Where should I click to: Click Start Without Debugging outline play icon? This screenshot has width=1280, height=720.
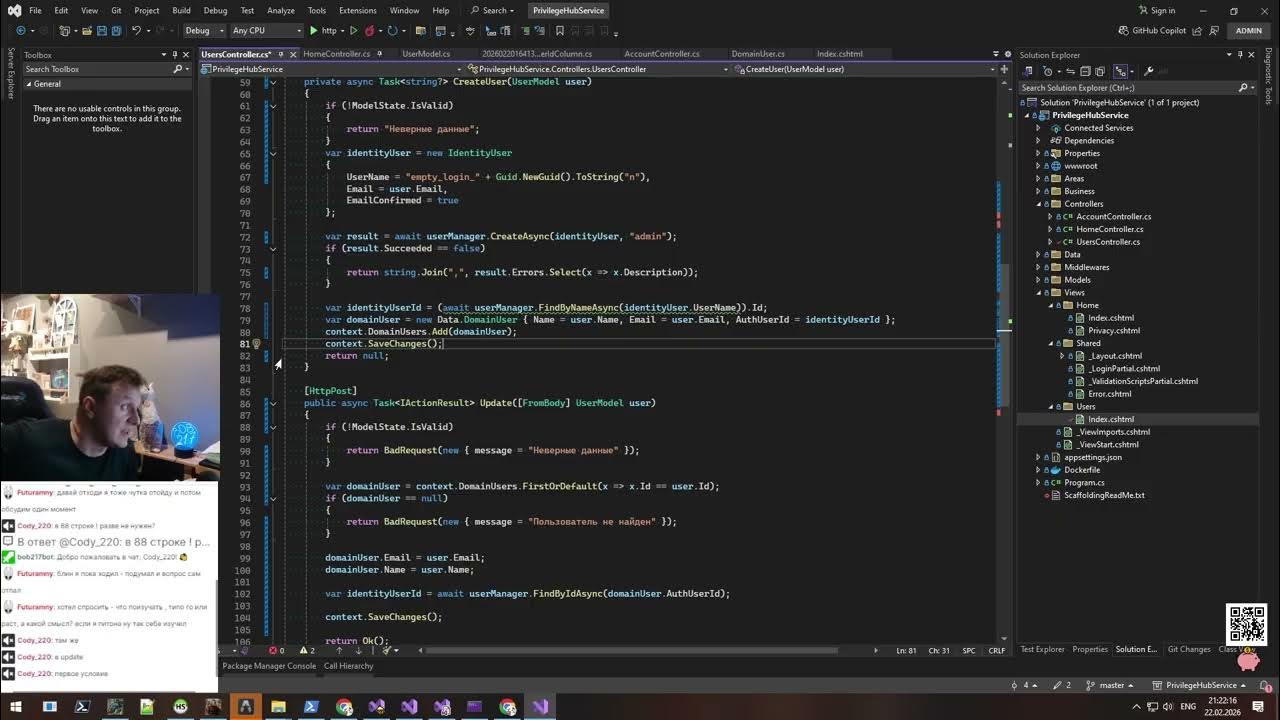(354, 30)
